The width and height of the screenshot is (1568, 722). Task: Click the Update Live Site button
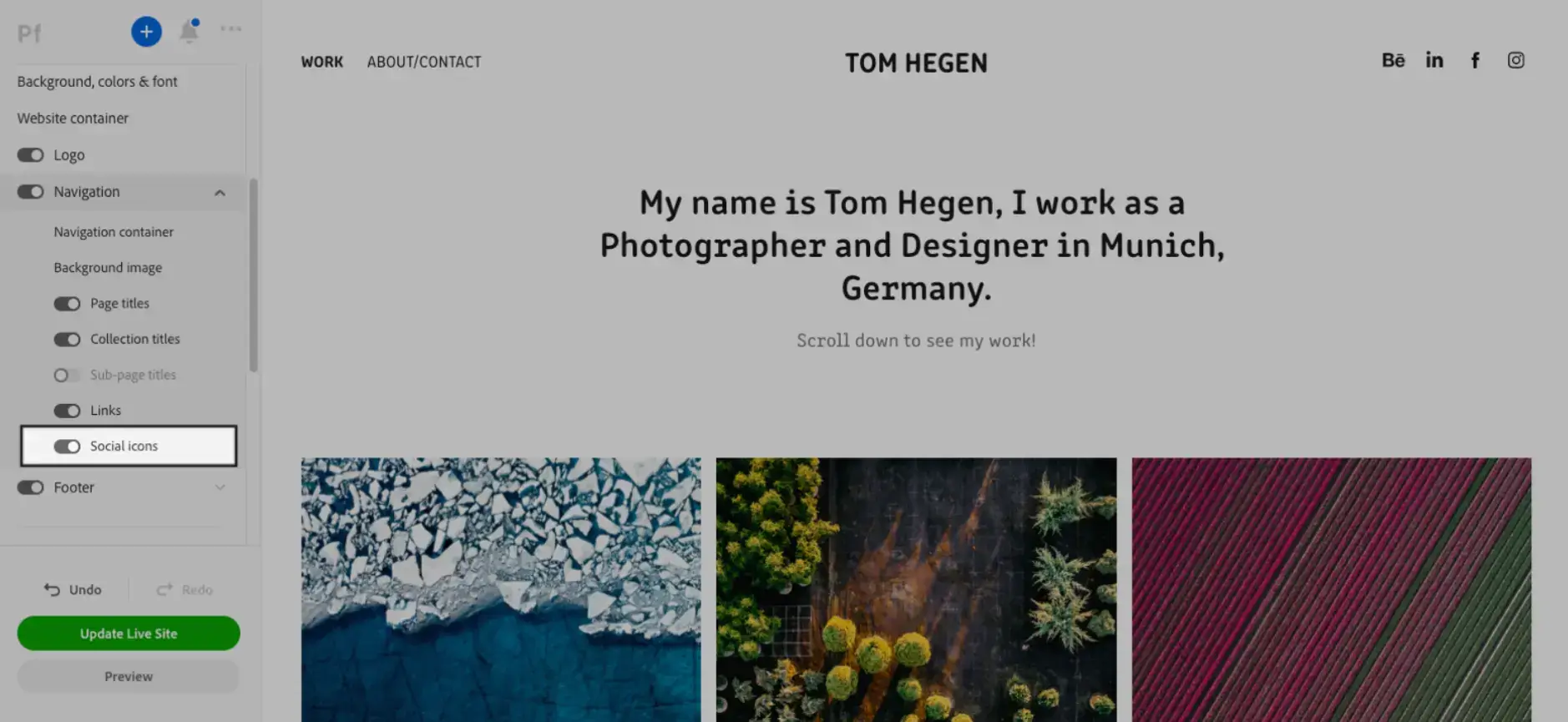pos(129,634)
